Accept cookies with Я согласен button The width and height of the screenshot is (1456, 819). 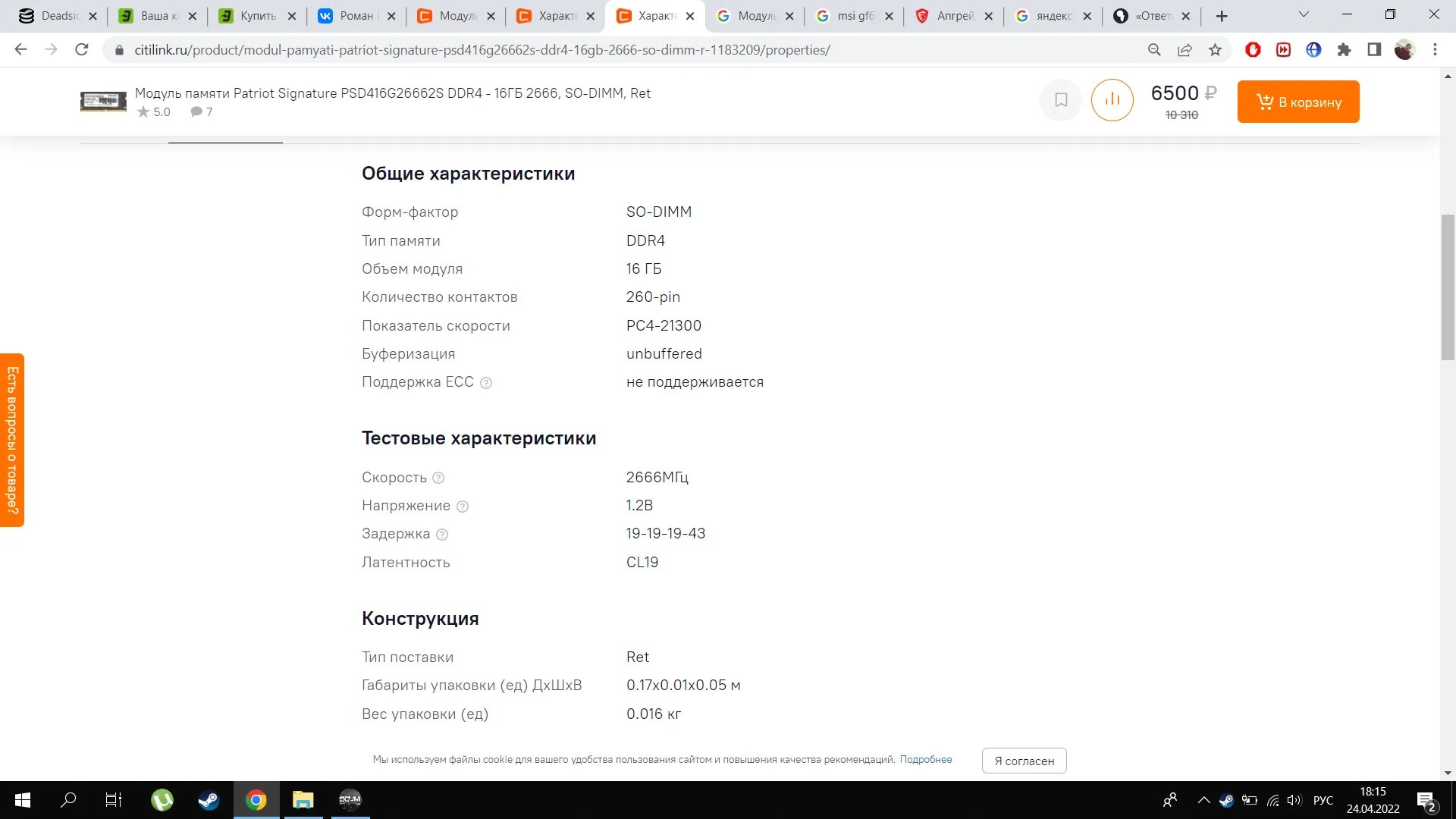1024,761
